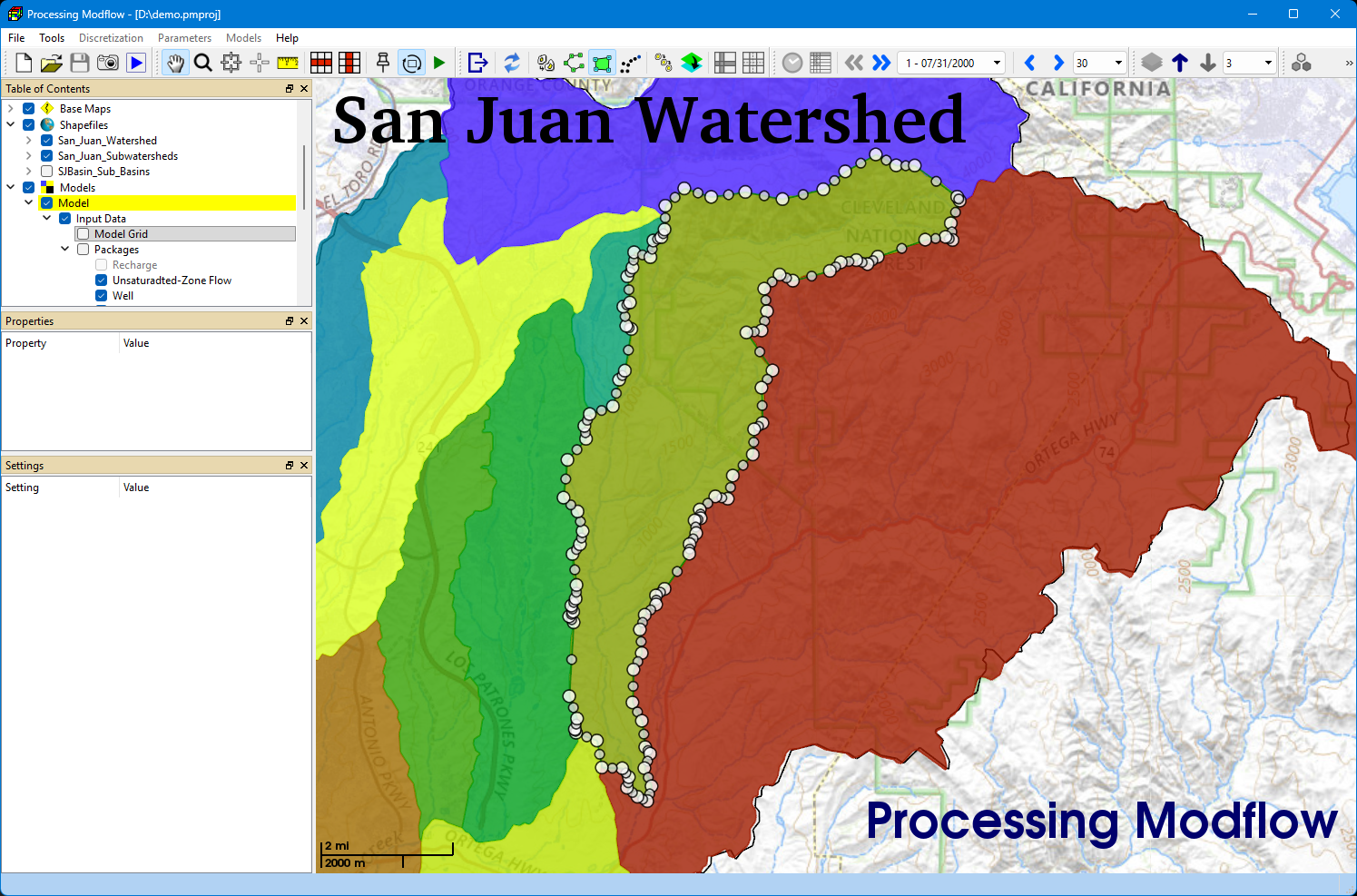Open the Discretization menu
1357x896 pixels.
(111, 38)
